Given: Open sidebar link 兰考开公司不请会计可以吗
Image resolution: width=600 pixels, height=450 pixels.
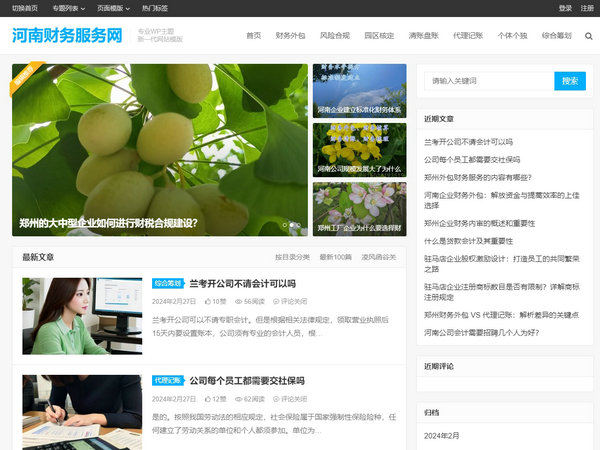Looking at the screenshot, I should coord(468,142).
